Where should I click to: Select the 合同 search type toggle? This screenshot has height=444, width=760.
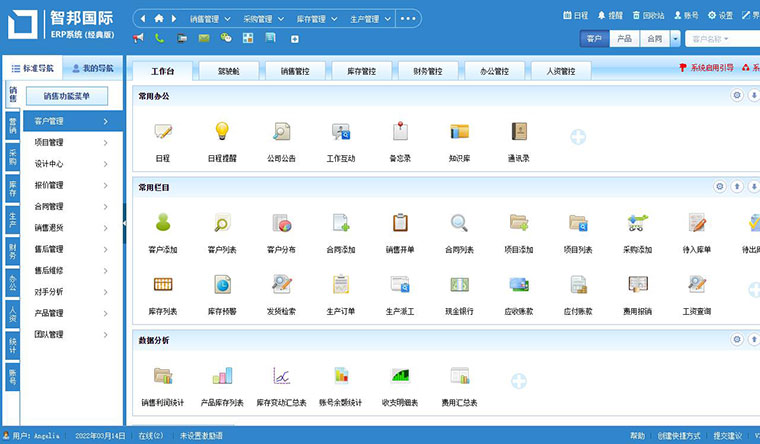(x=653, y=39)
